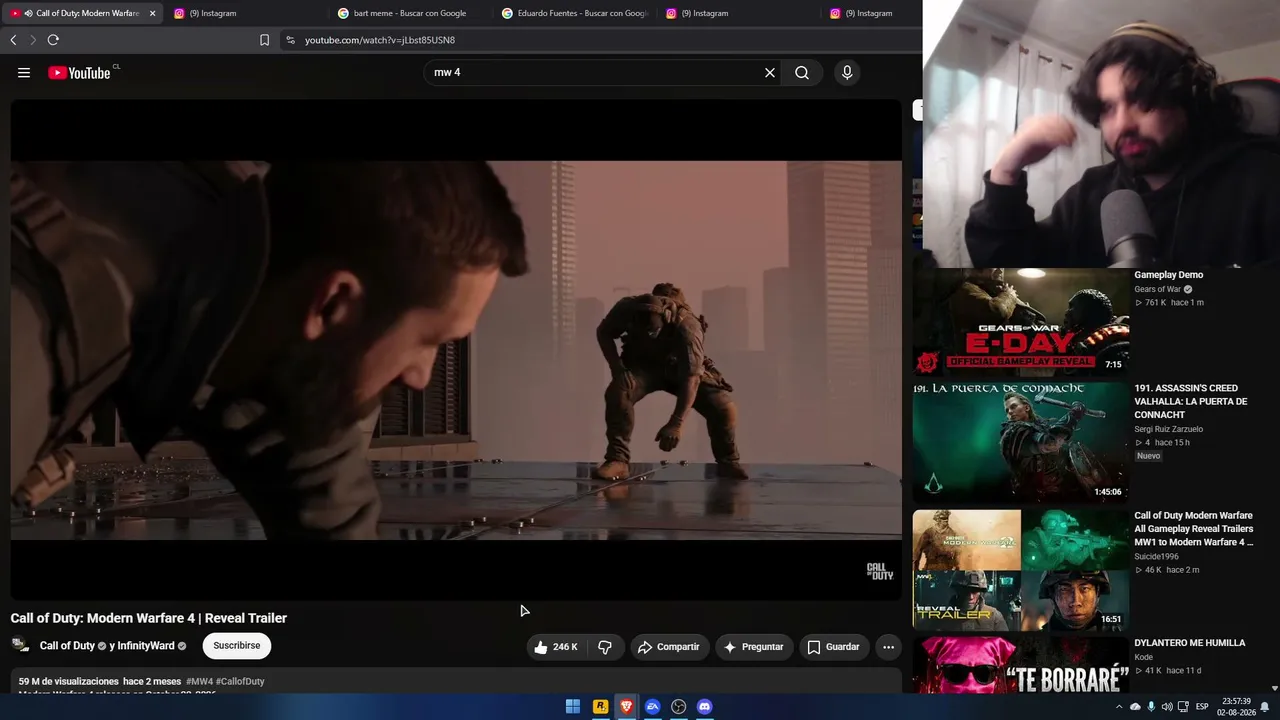Viewport: 1280px width, 720px height.
Task: Open the three-dot more actions menu
Action: coord(888,647)
